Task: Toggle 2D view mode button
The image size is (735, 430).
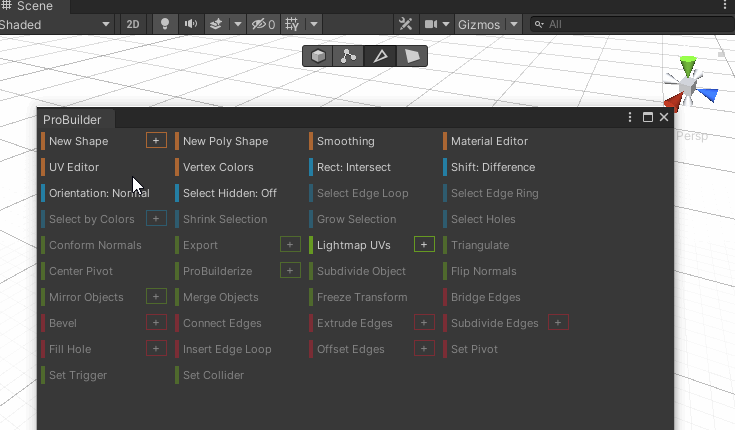Action: pos(132,24)
